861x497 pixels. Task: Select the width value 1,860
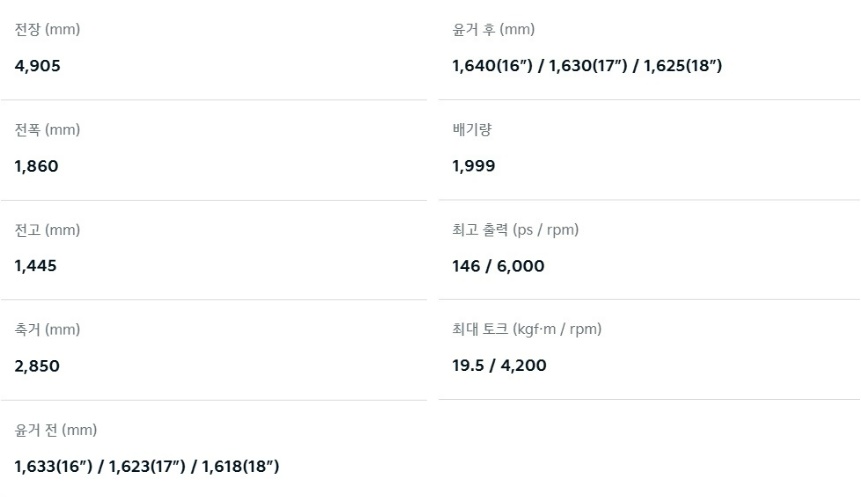[x=36, y=166]
